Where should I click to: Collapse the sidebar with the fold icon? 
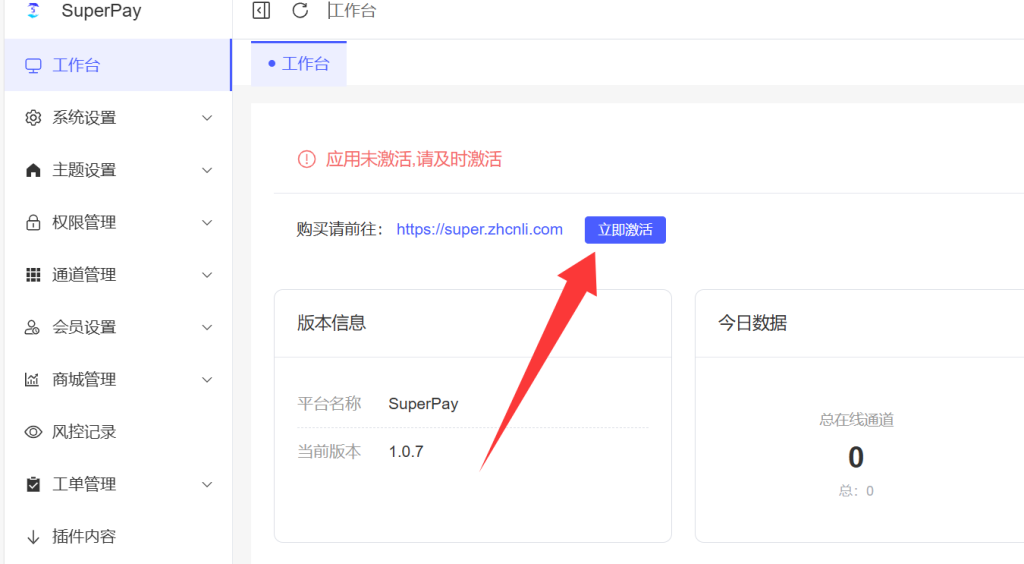tap(261, 11)
